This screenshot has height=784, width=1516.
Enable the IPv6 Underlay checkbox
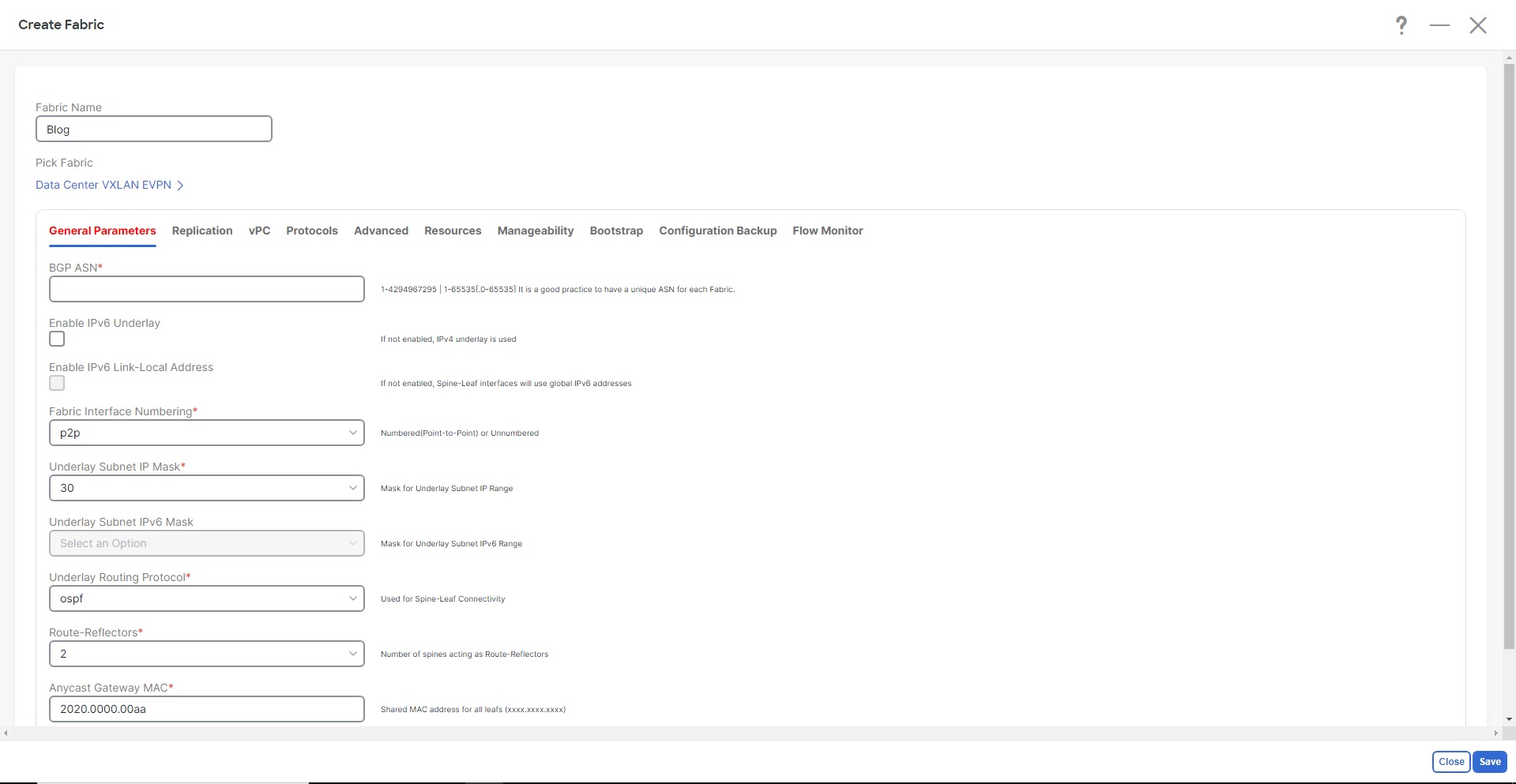click(x=57, y=339)
